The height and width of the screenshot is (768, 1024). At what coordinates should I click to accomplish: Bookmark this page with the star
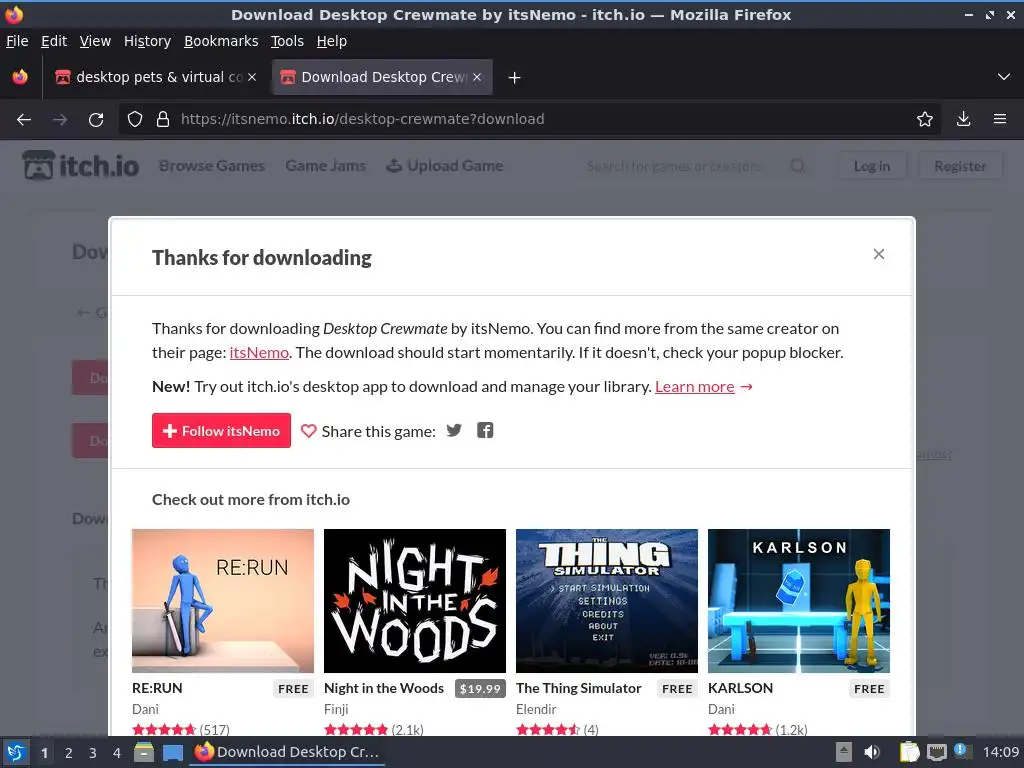(924, 120)
